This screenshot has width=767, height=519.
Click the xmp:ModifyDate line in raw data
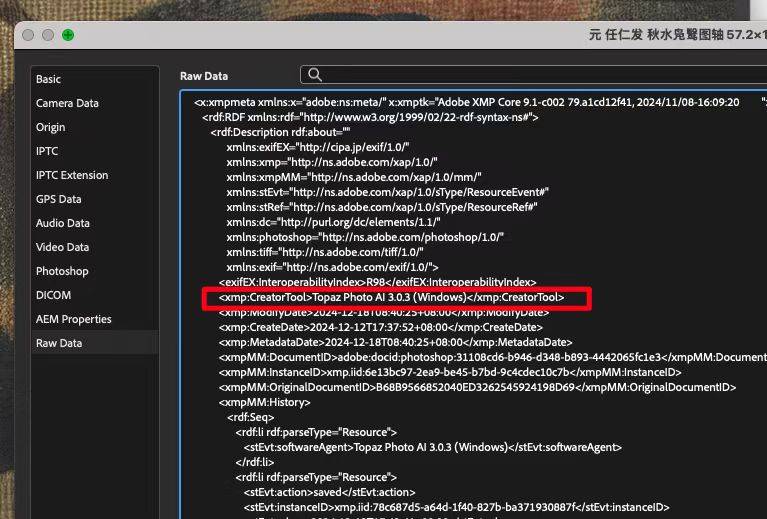tap(384, 312)
